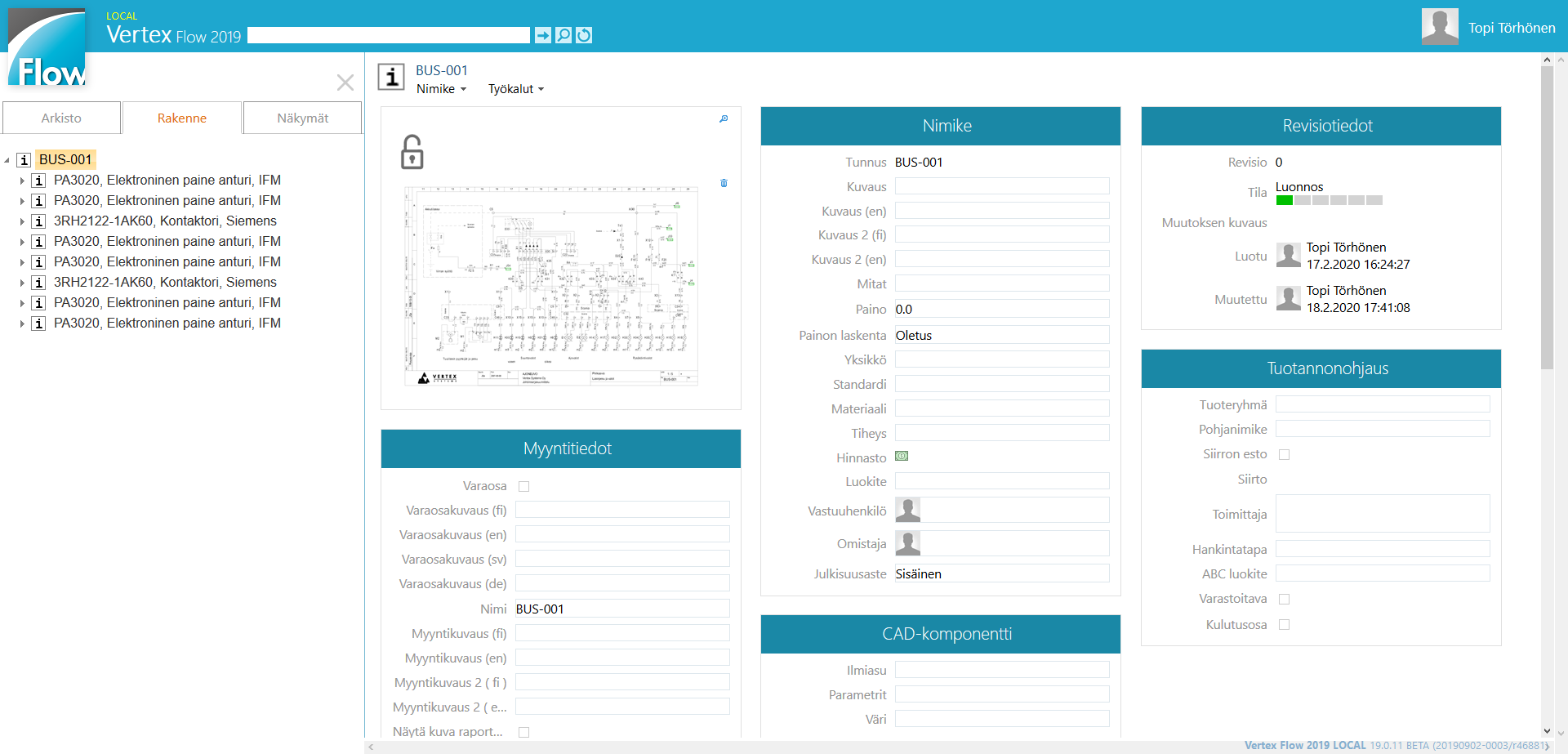Click the open padlock lock-status icon

point(412,152)
